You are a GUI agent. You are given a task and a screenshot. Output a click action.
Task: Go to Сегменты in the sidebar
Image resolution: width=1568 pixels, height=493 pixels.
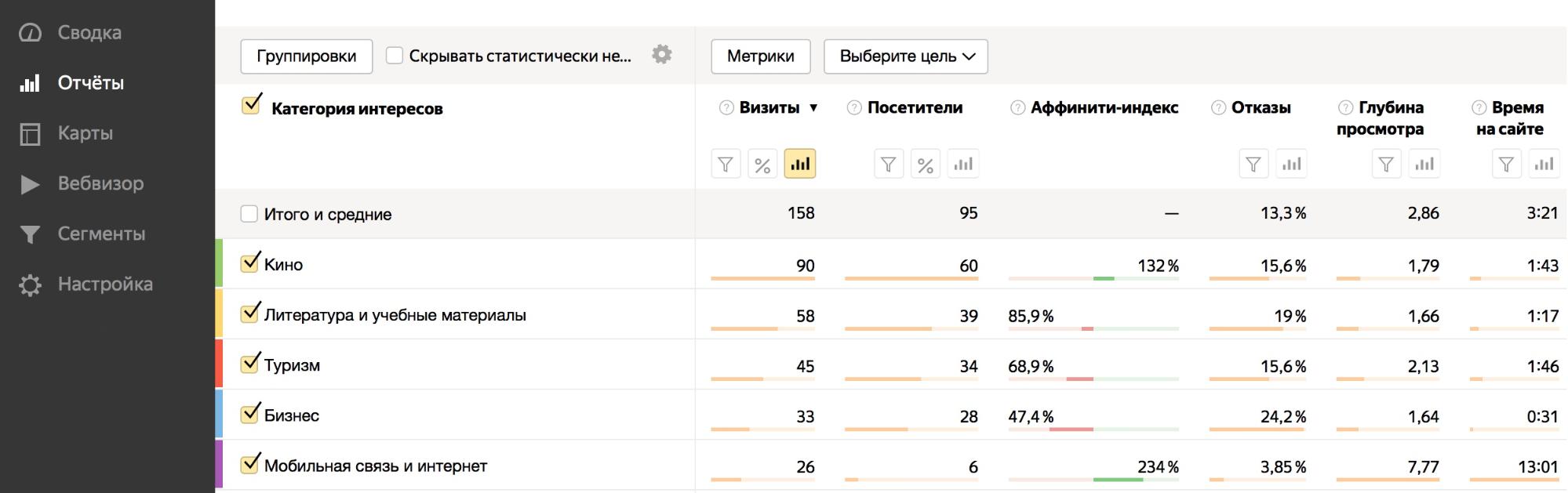pos(101,234)
